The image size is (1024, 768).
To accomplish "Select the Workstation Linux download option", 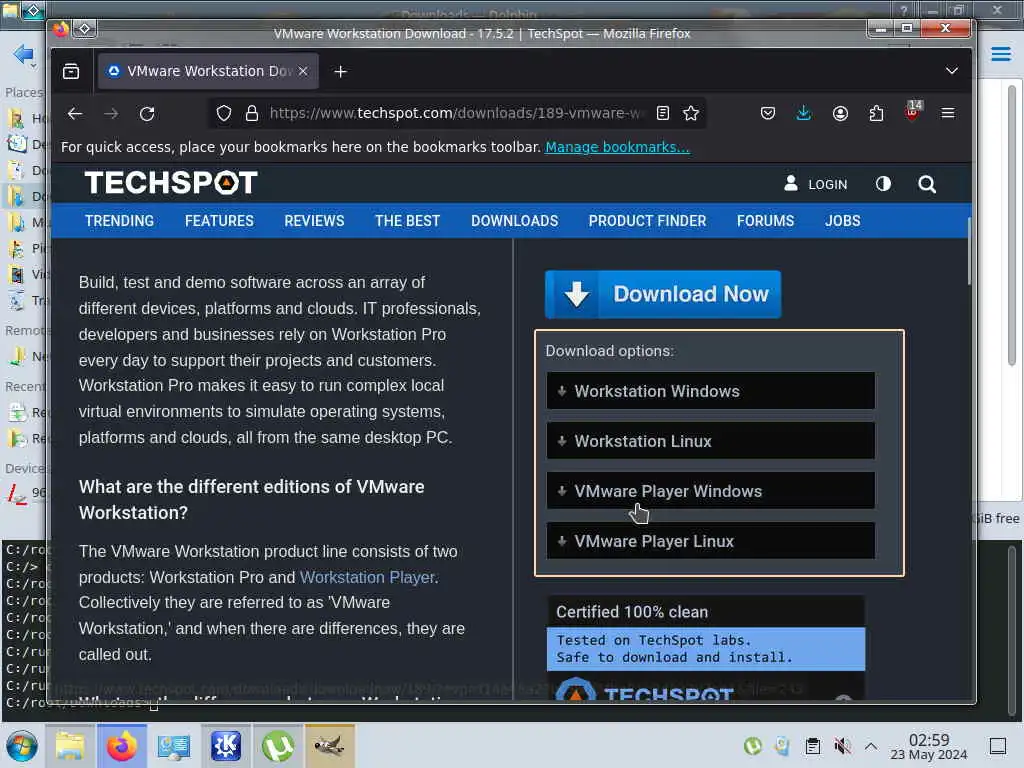I will click(711, 441).
